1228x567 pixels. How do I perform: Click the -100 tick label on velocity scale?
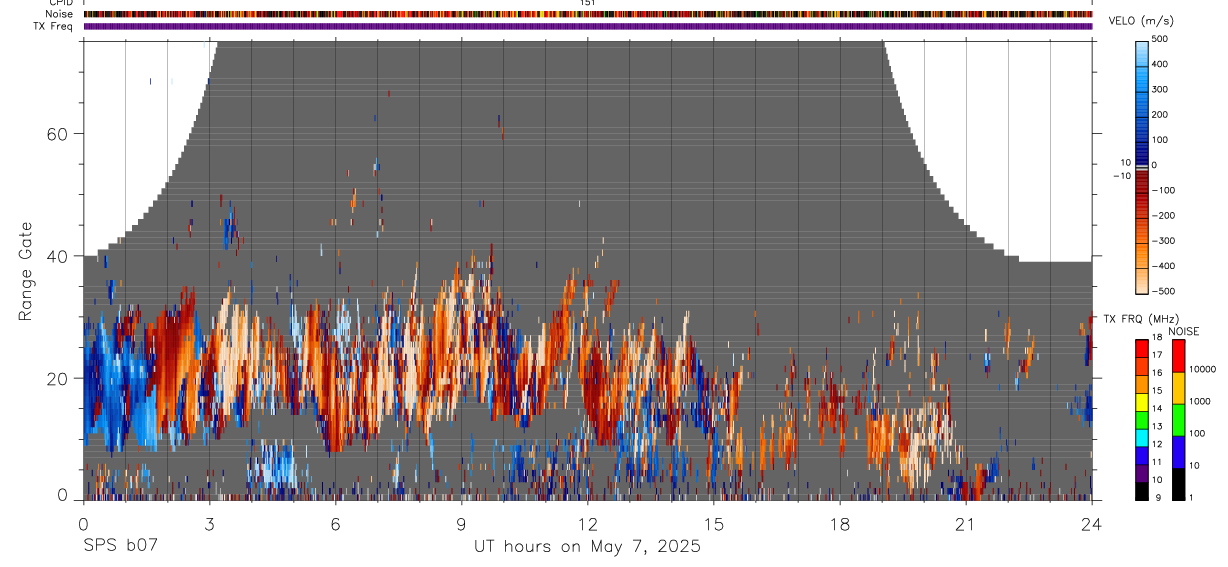pos(1163,190)
